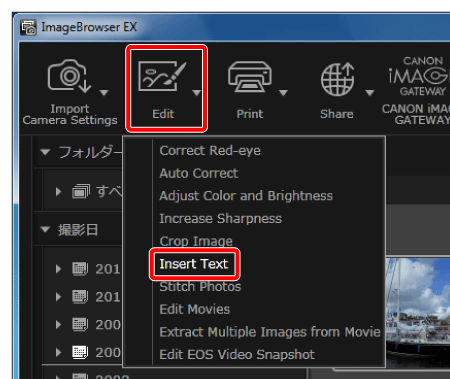Viewport: 450px width, 379px height.
Task: Expand the second 201 date entry
Action: pyautogui.click(x=59, y=297)
